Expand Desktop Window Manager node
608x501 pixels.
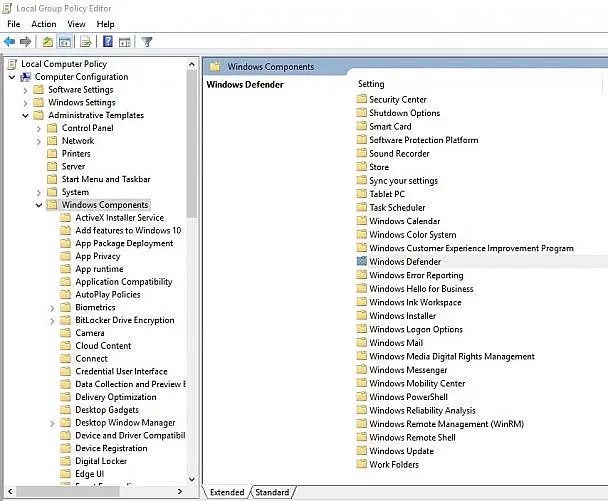[52, 423]
